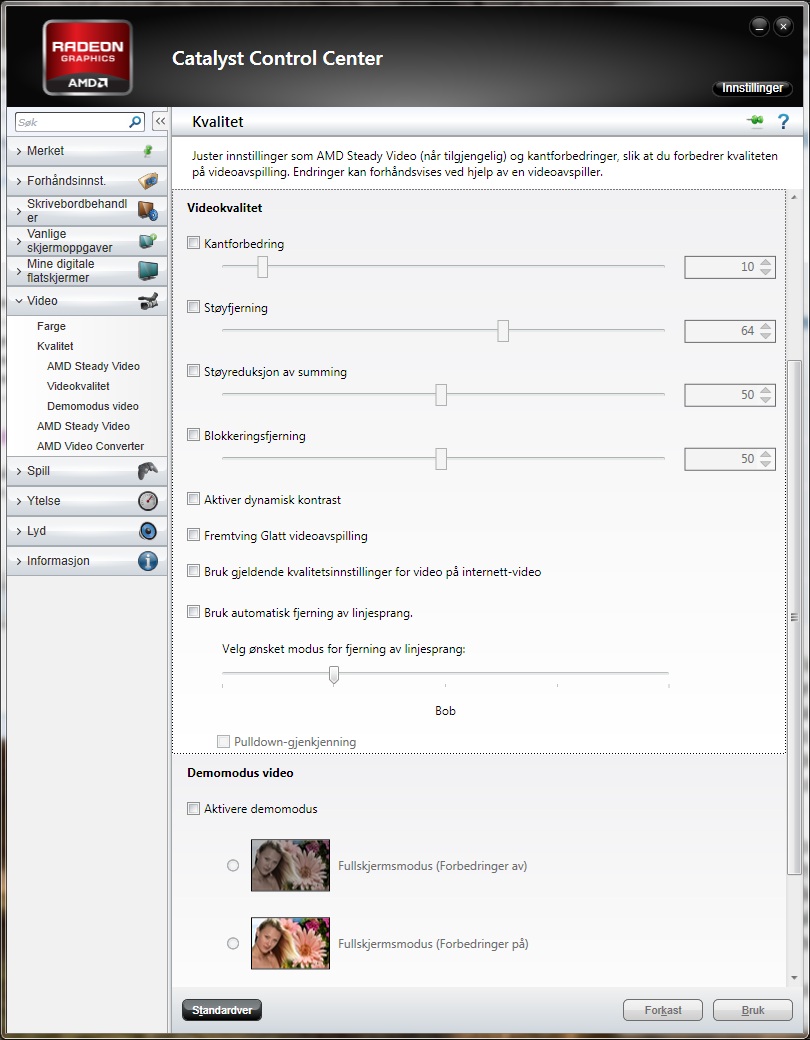Go to Demomodus video subsection
This screenshot has height=1040, width=810.
(93, 406)
